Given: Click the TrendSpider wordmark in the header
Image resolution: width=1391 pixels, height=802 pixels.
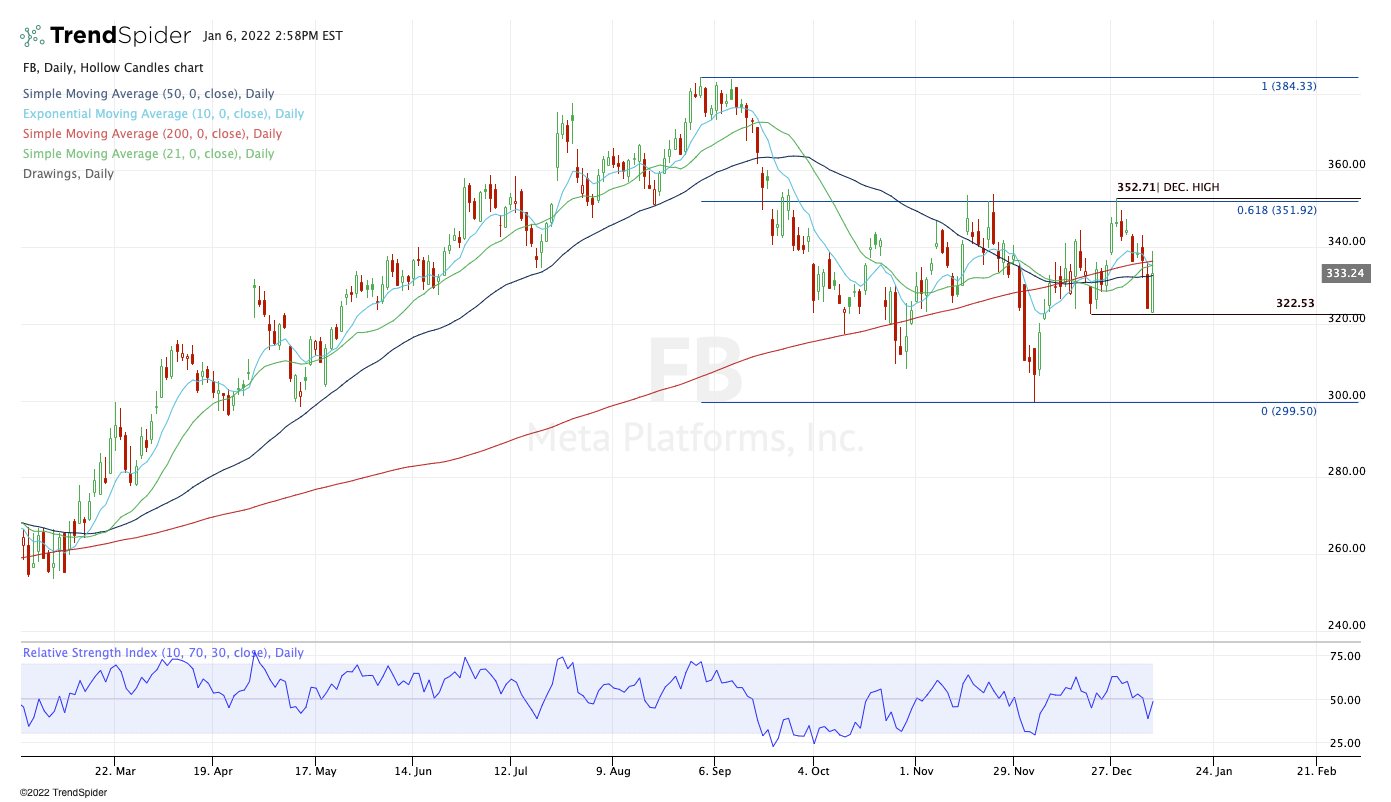Looking at the screenshot, I should 120,36.
